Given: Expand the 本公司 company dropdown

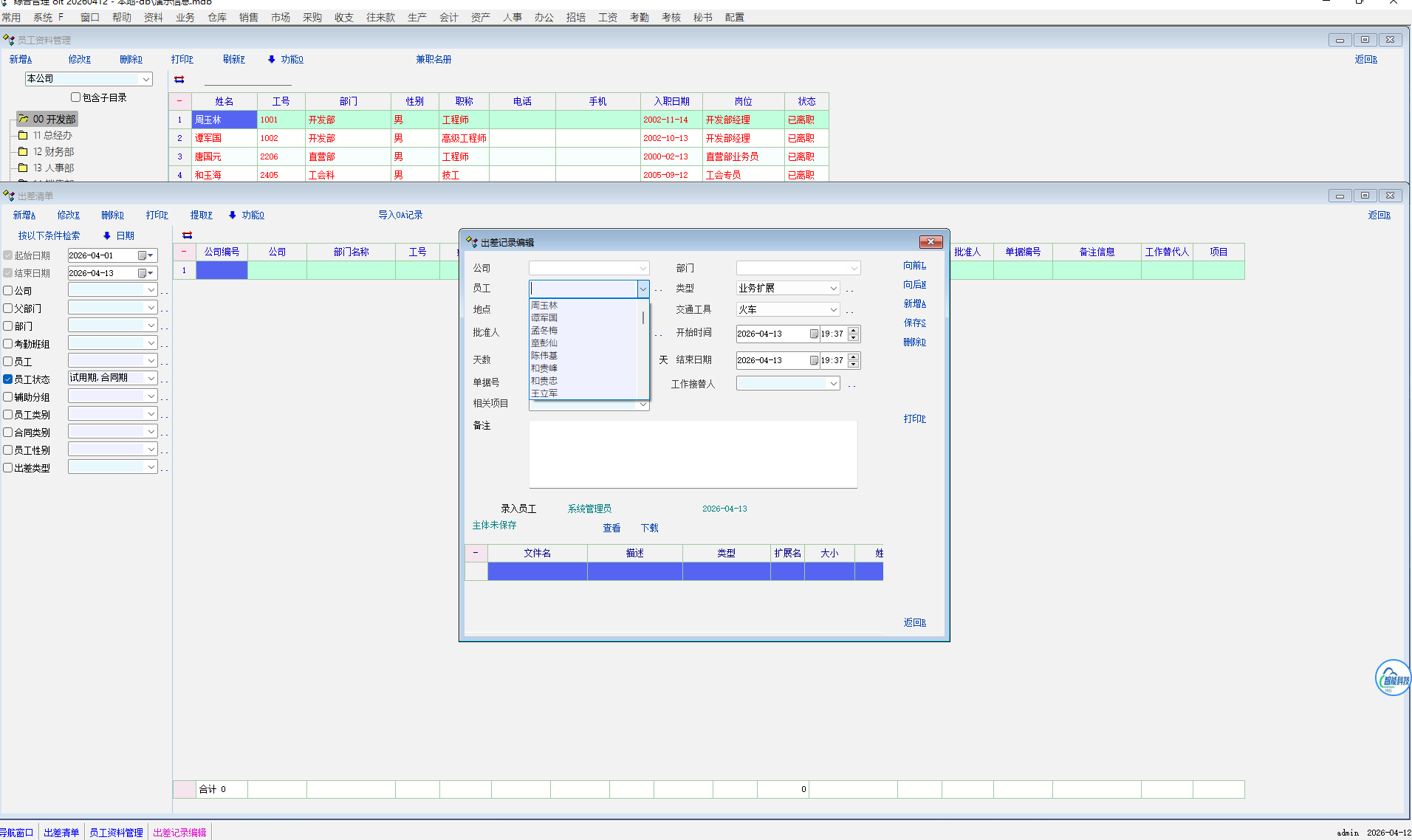Looking at the screenshot, I should (145, 79).
